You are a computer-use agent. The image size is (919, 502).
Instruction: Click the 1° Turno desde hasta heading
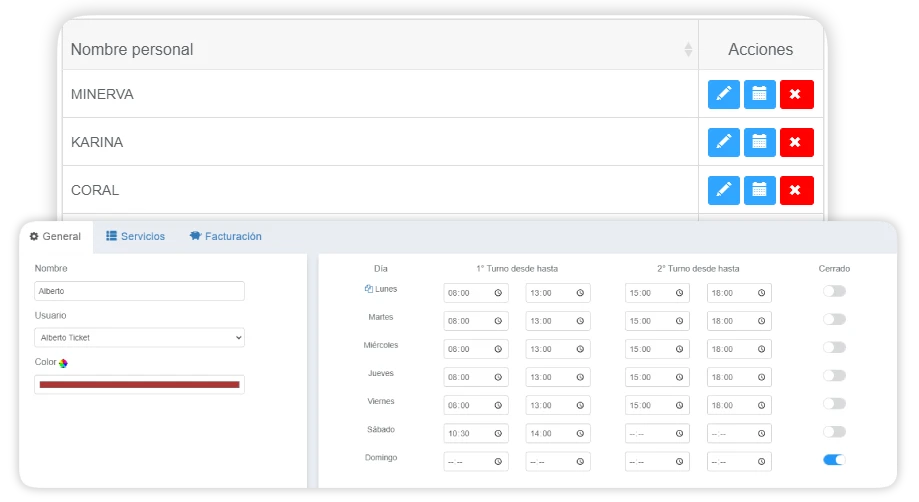[517, 269]
